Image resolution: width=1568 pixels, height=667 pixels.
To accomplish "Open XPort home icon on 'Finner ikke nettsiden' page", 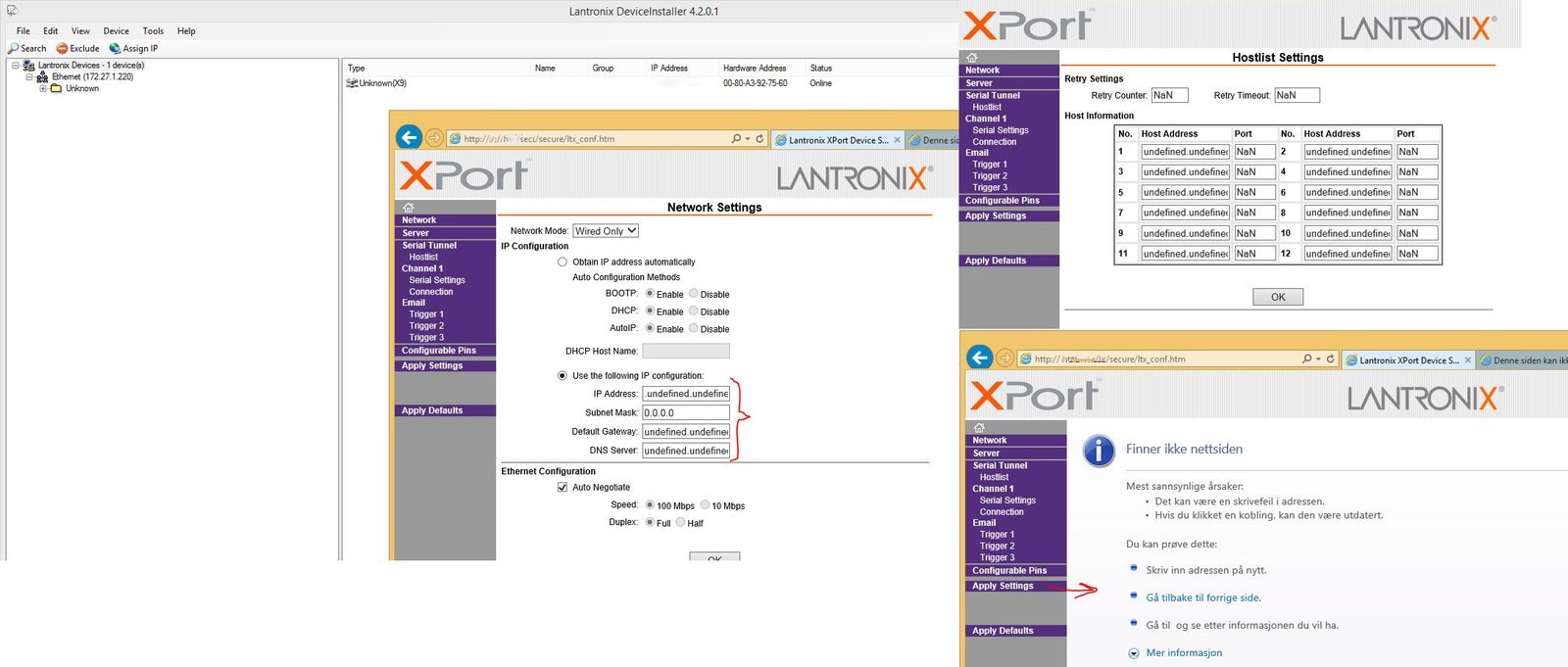I will pyautogui.click(x=979, y=428).
